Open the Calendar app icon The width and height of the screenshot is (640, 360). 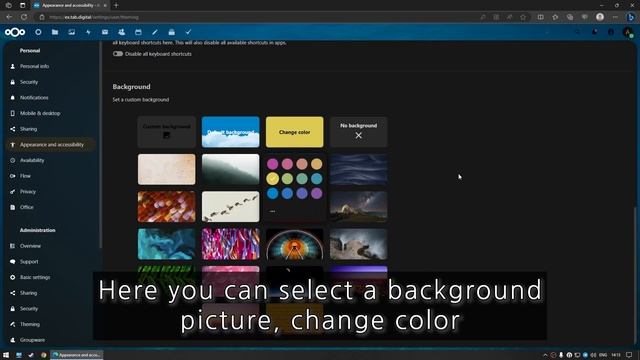point(138,32)
